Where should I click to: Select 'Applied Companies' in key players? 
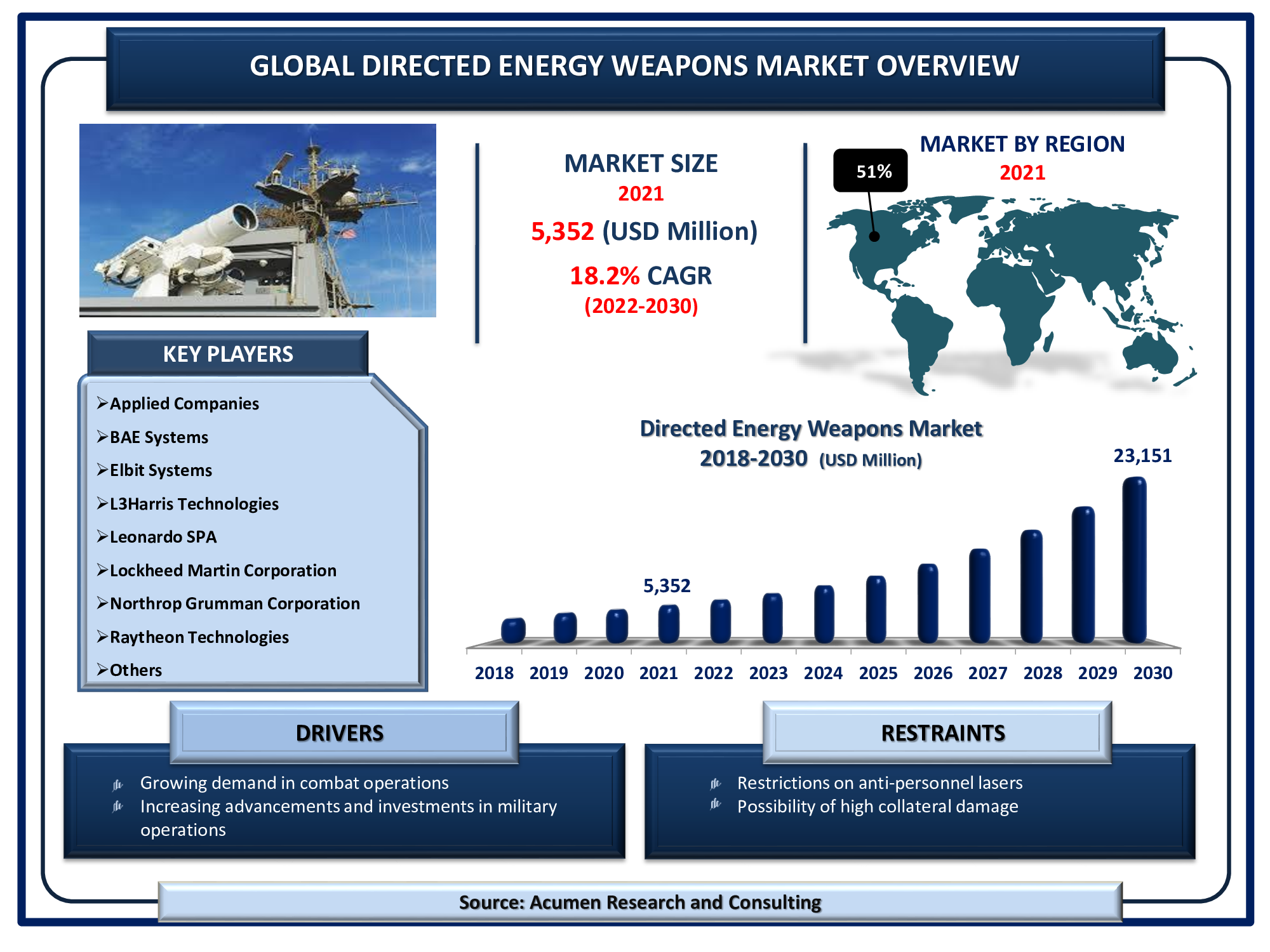pyautogui.click(x=184, y=404)
